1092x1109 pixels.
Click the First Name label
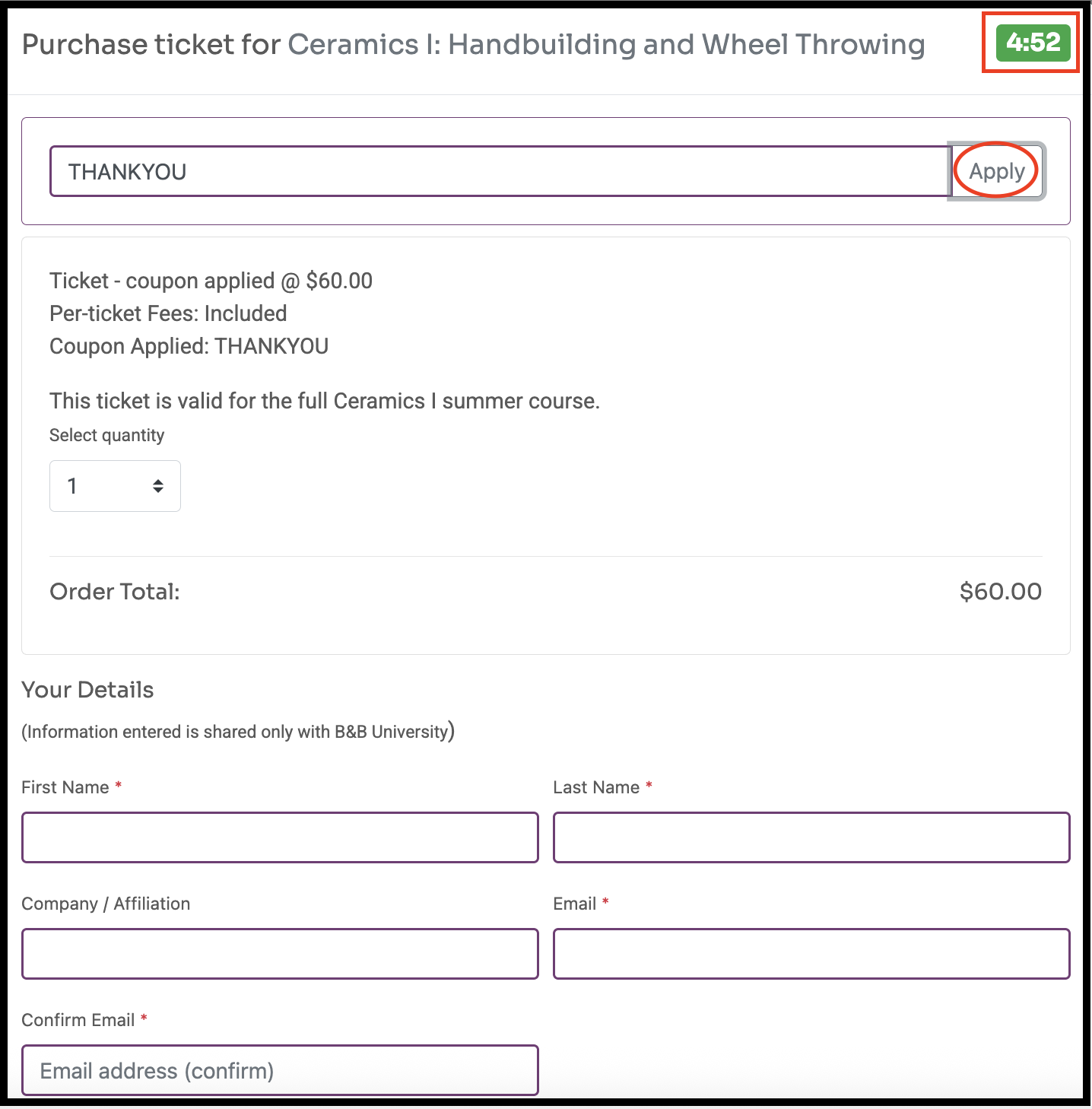[x=65, y=787]
